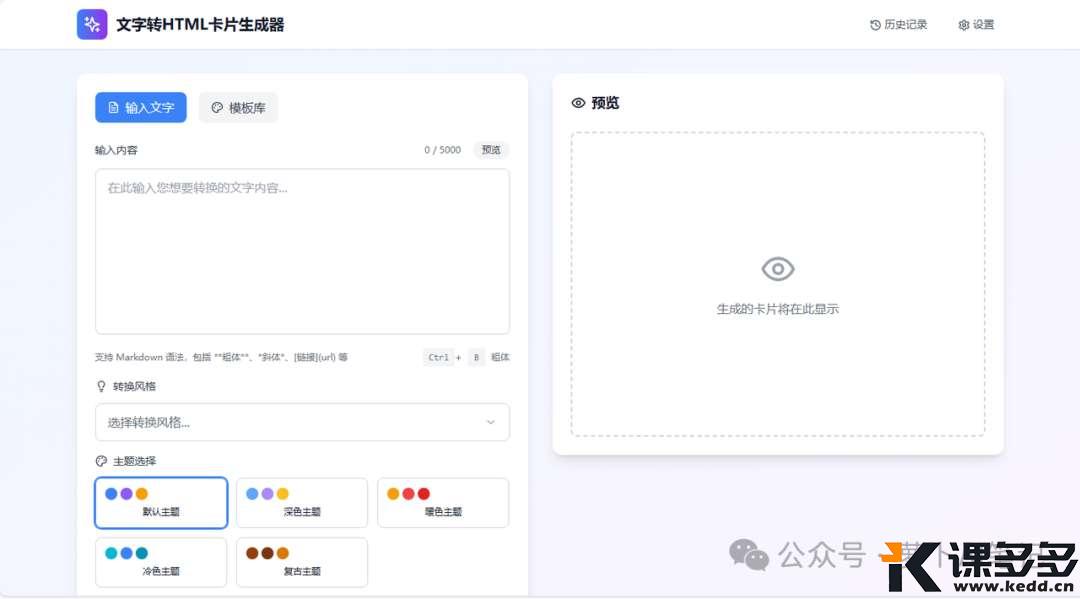Click the 预览 button above text area
Screen dimensions: 1080x599
click(491, 149)
